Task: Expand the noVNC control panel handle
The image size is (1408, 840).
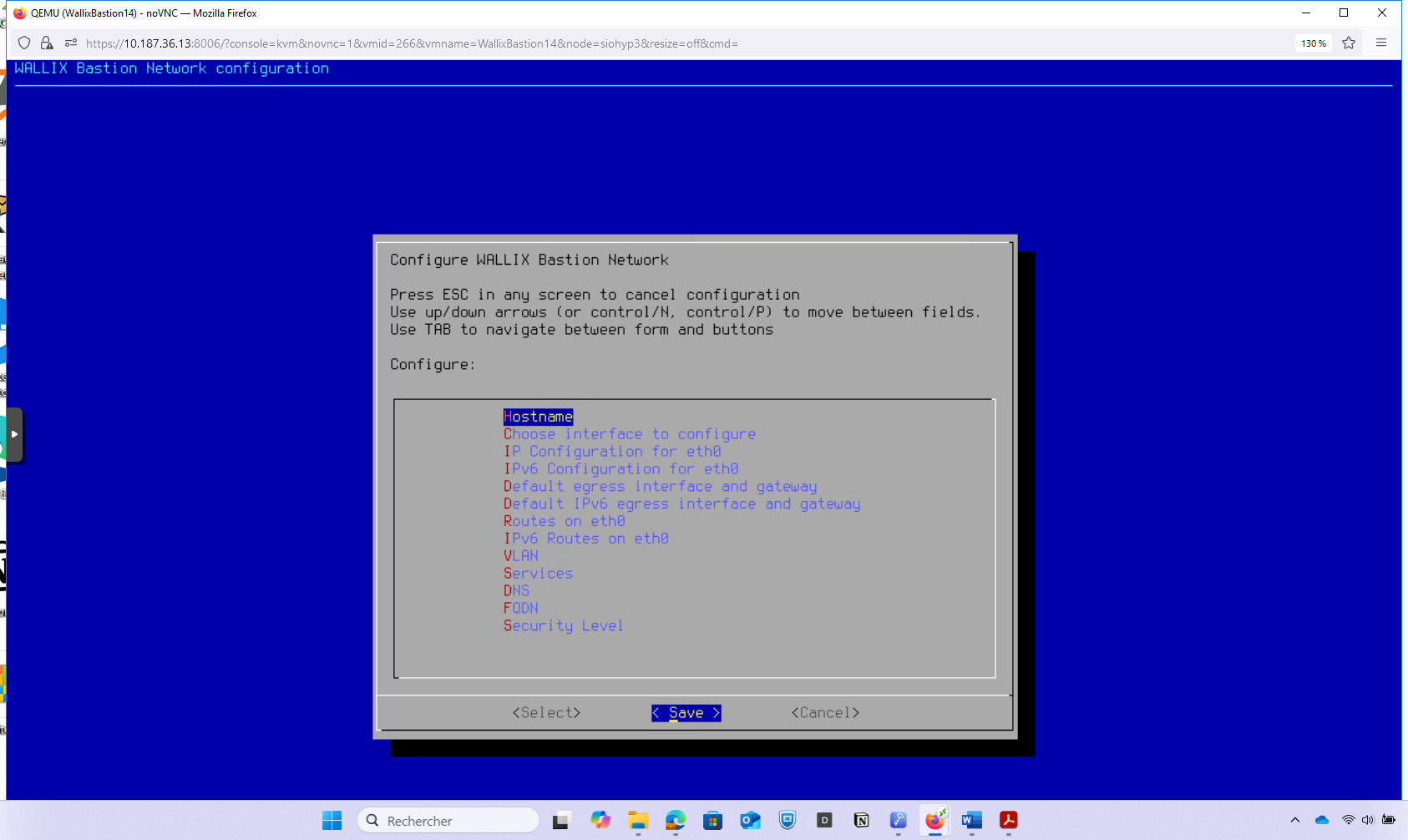Action: (x=14, y=434)
